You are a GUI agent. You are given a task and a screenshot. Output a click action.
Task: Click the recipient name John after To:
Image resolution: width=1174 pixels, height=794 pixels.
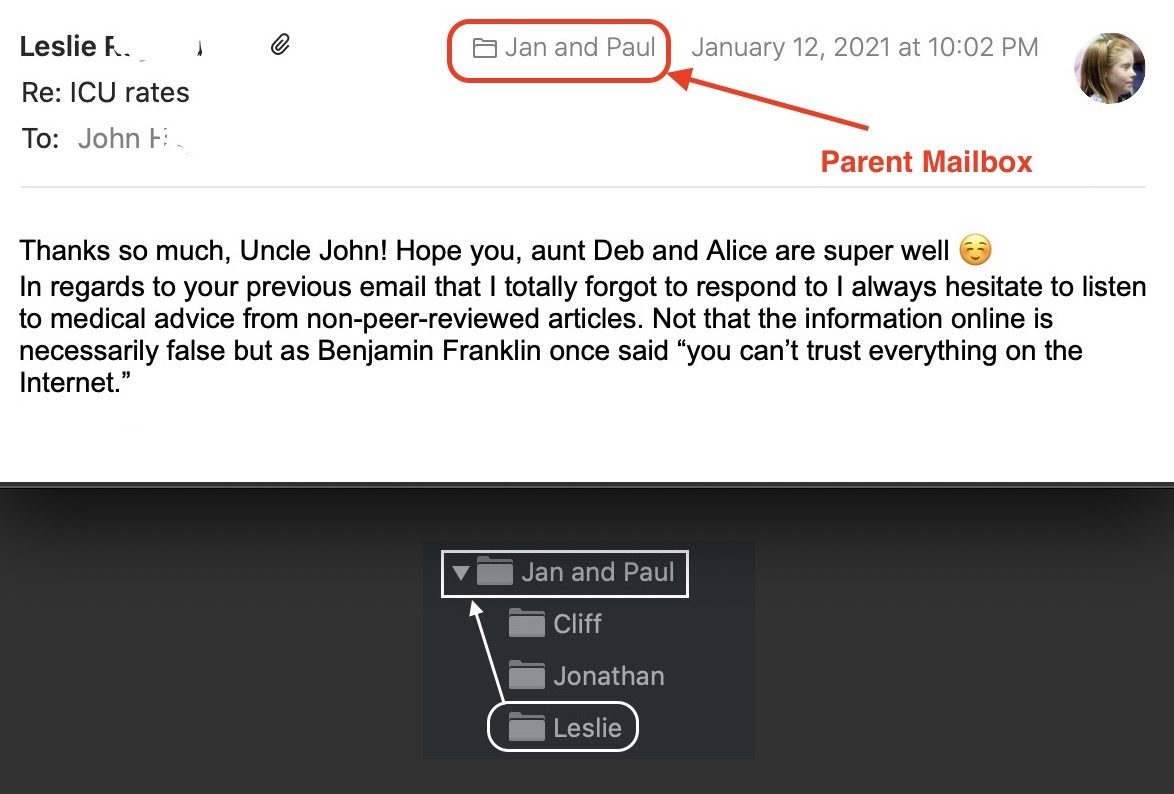[110, 138]
